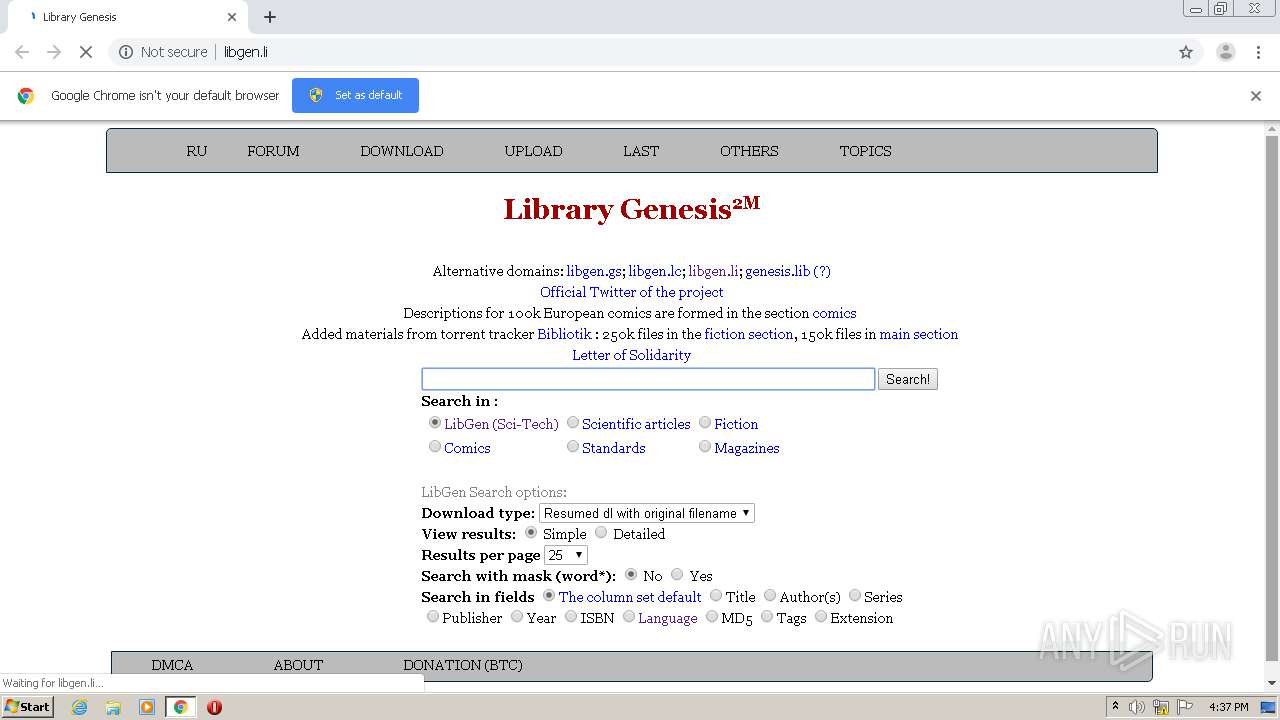Open the RU language menu item
Image resolution: width=1280 pixels, height=720 pixels.
(x=197, y=151)
